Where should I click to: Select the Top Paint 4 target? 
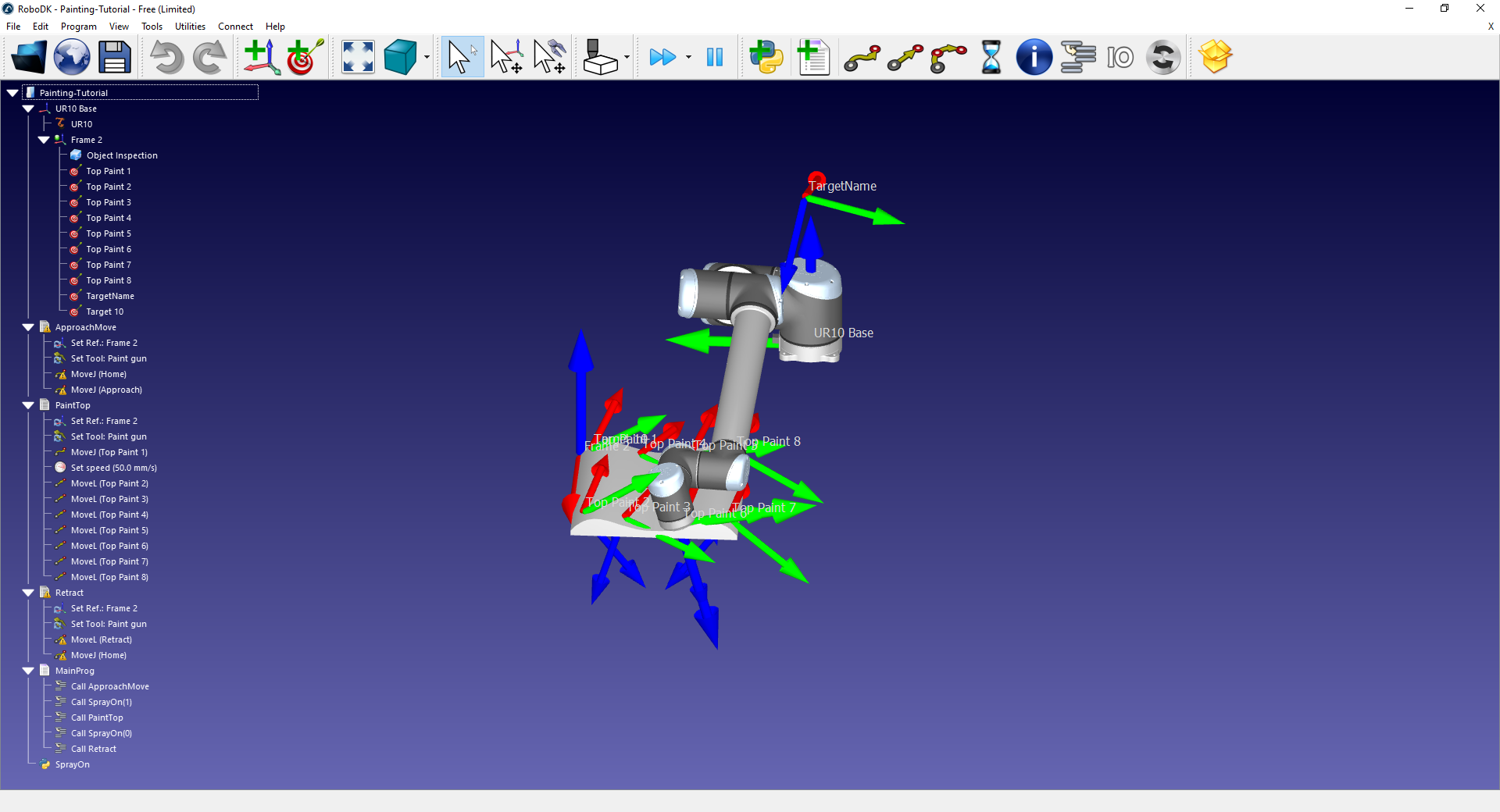(x=108, y=218)
